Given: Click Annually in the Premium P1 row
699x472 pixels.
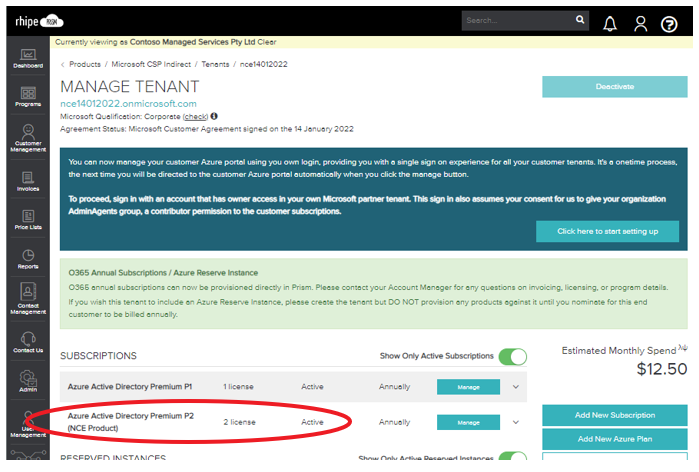Looking at the screenshot, I should 394,387.
